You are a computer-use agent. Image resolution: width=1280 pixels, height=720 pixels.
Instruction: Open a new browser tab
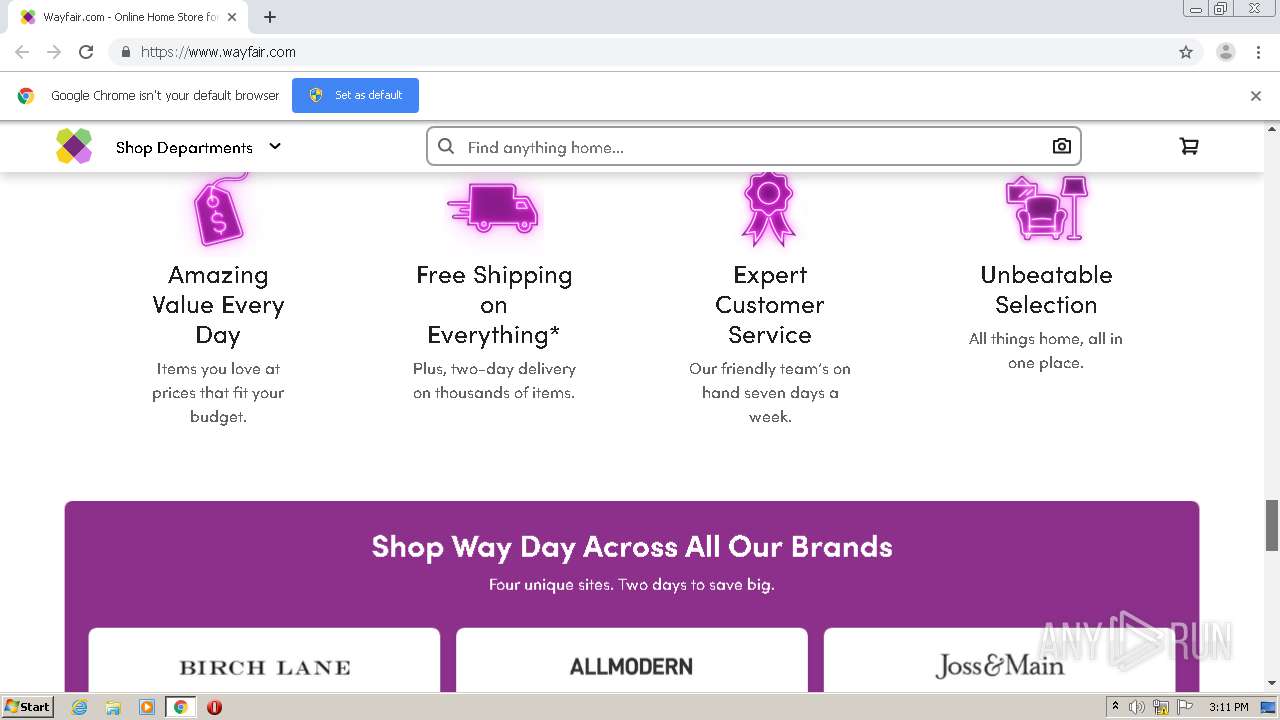(x=270, y=17)
